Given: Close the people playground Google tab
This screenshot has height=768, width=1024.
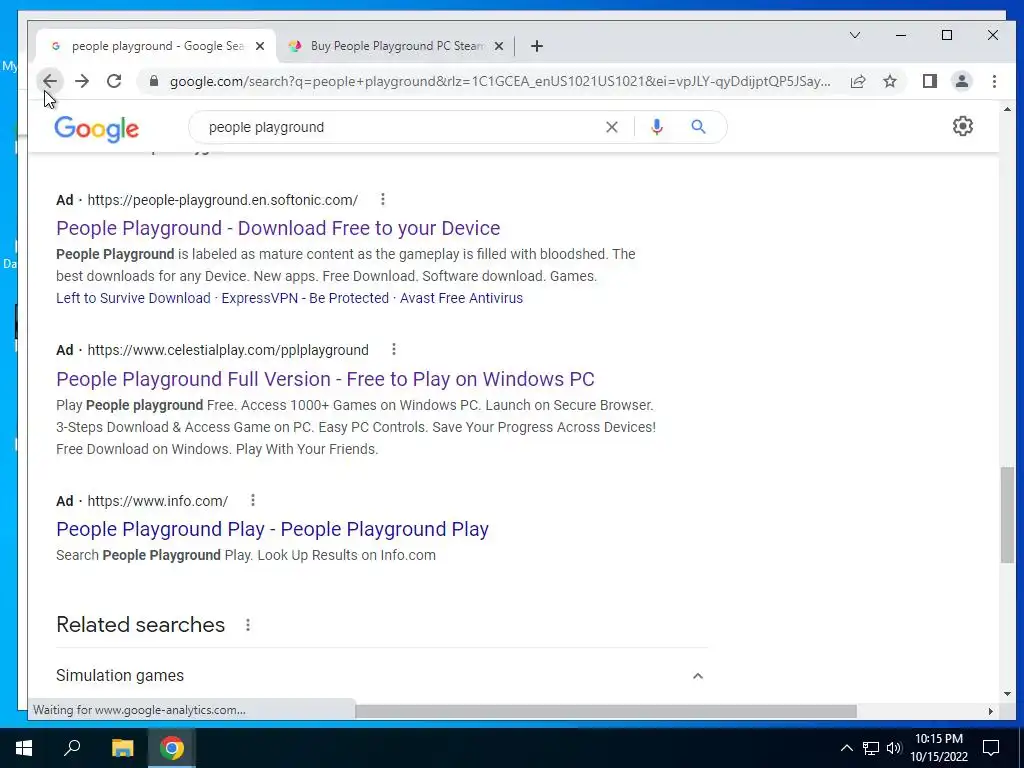Looking at the screenshot, I should 260,46.
